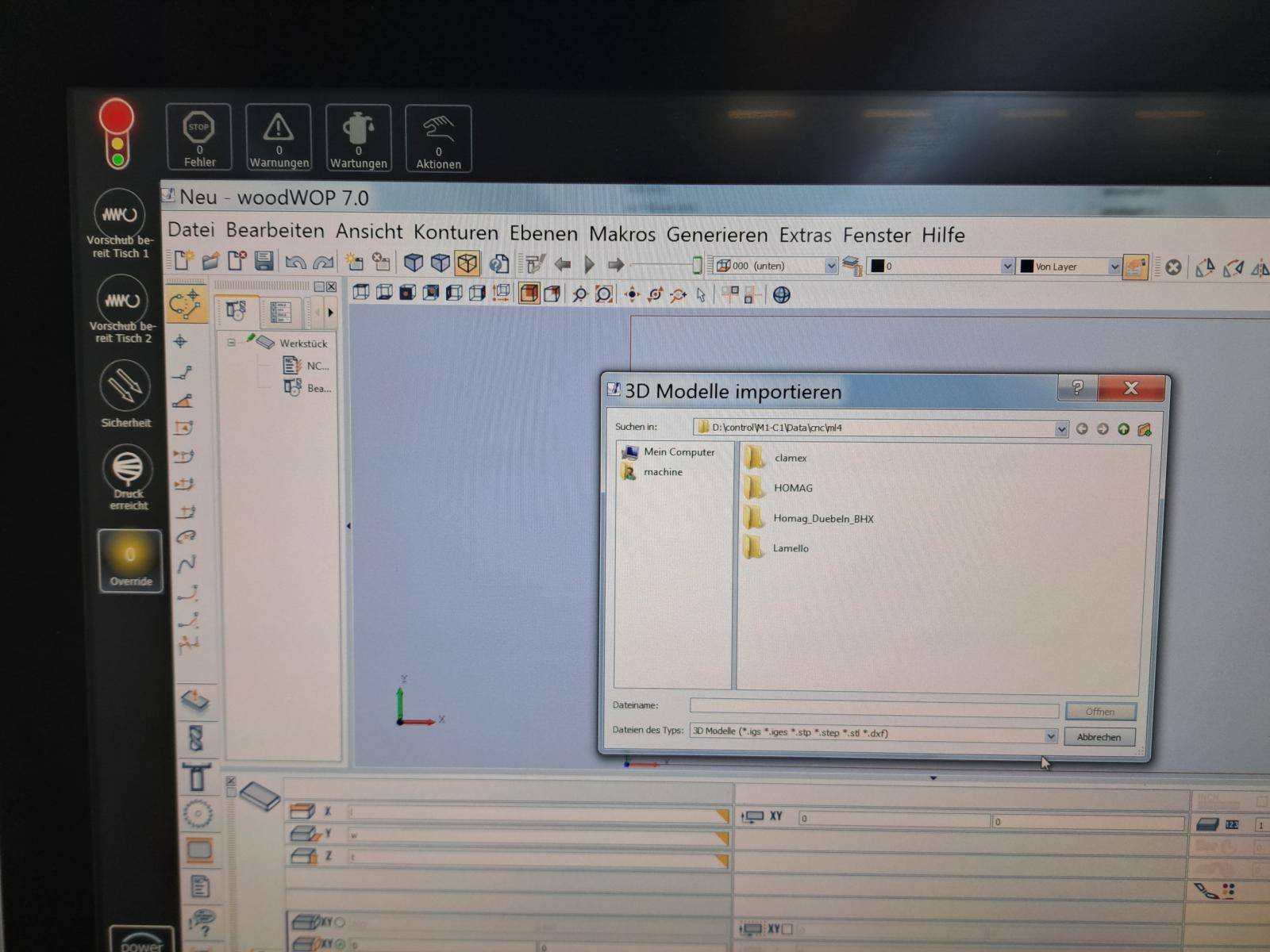Open the Generieren menu
Viewport: 1270px width, 952px height.
coord(717,235)
